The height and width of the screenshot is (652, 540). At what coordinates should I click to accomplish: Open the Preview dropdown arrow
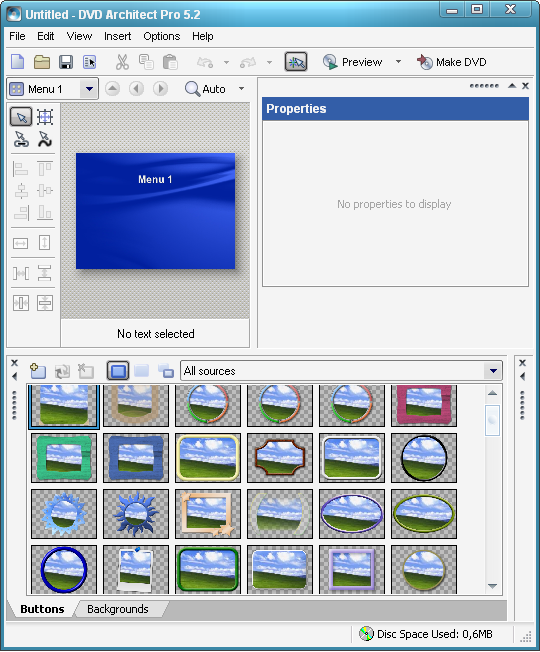click(x=398, y=62)
